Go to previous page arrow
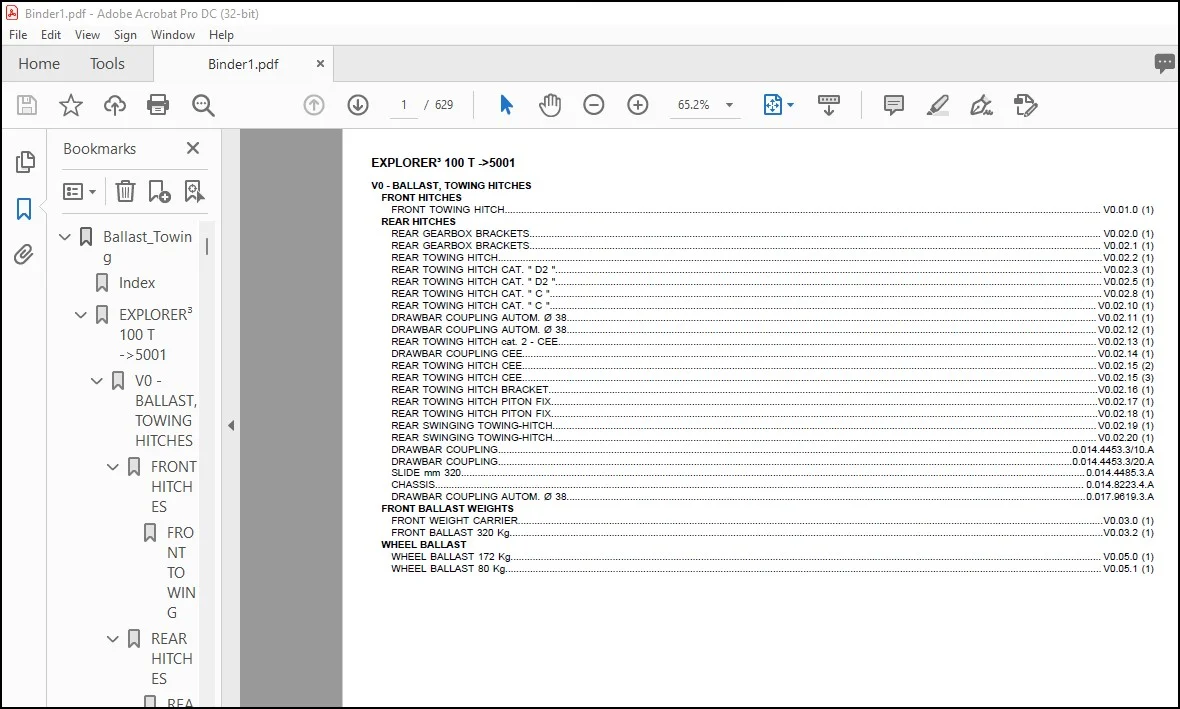This screenshot has height=709, width=1180. pos(314,105)
